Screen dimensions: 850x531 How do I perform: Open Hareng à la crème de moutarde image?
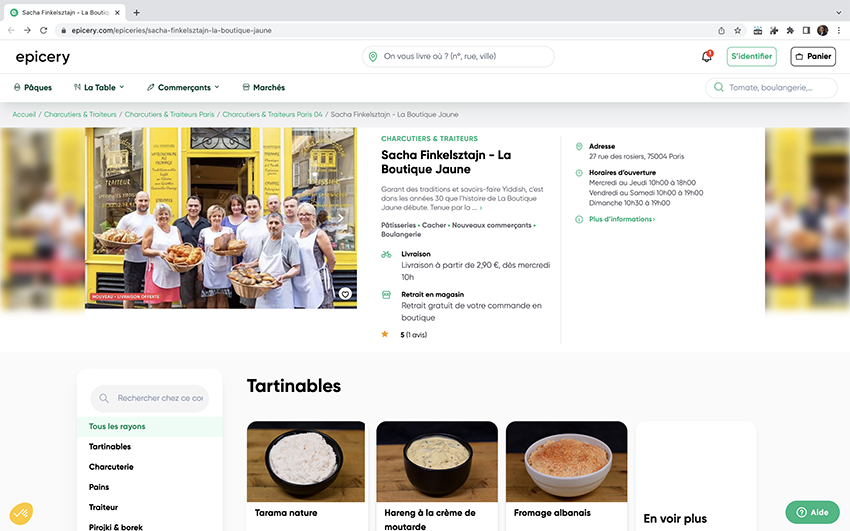pos(437,462)
